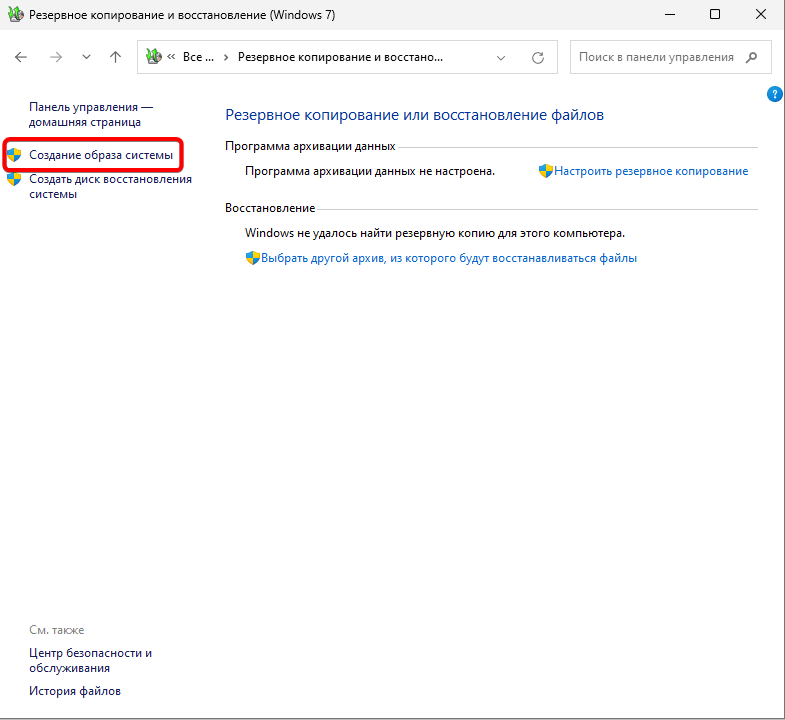The height and width of the screenshot is (720, 785).
Task: Open История файлов link
Action: 75,691
